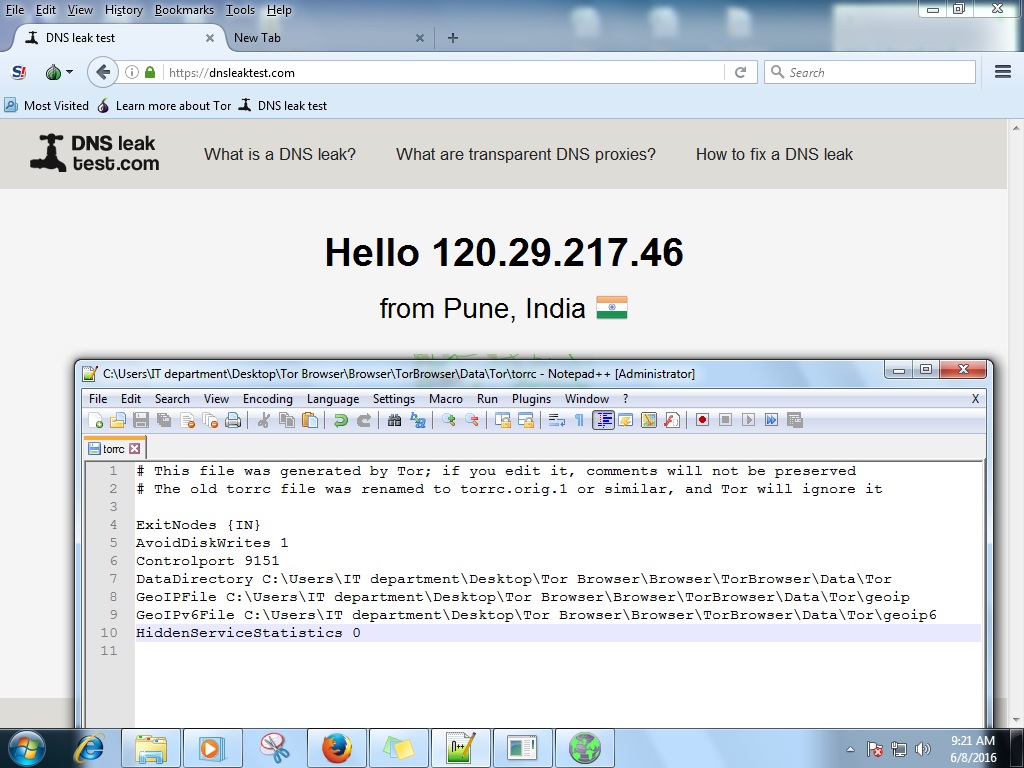Viewport: 1024px width, 768px height.
Task: Open Firefox from the taskbar
Action: [337, 748]
